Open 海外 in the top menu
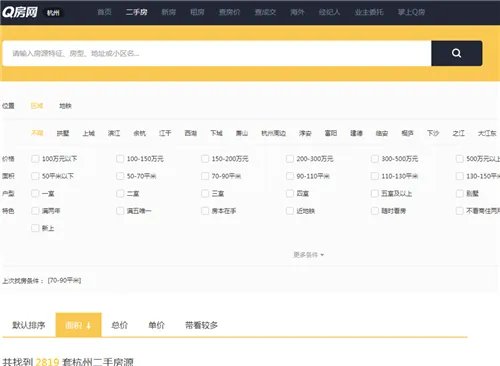 tap(297, 12)
